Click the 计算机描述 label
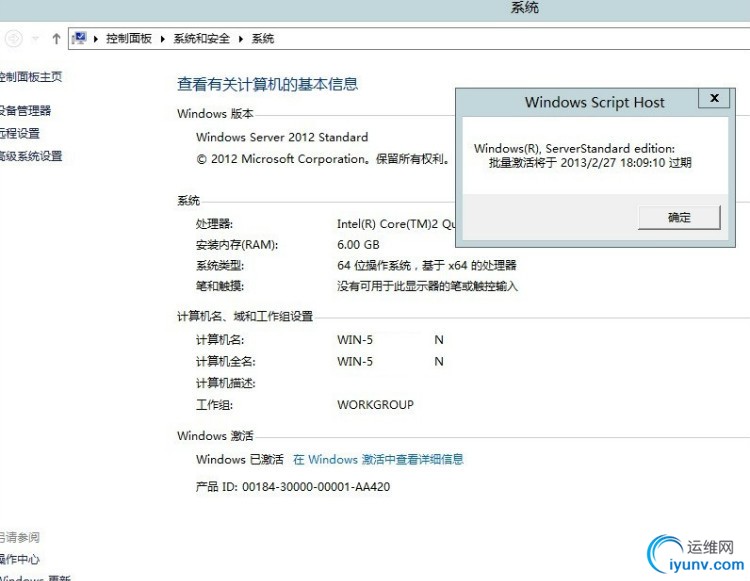Viewport: 750px width, 581px height. tap(226, 383)
